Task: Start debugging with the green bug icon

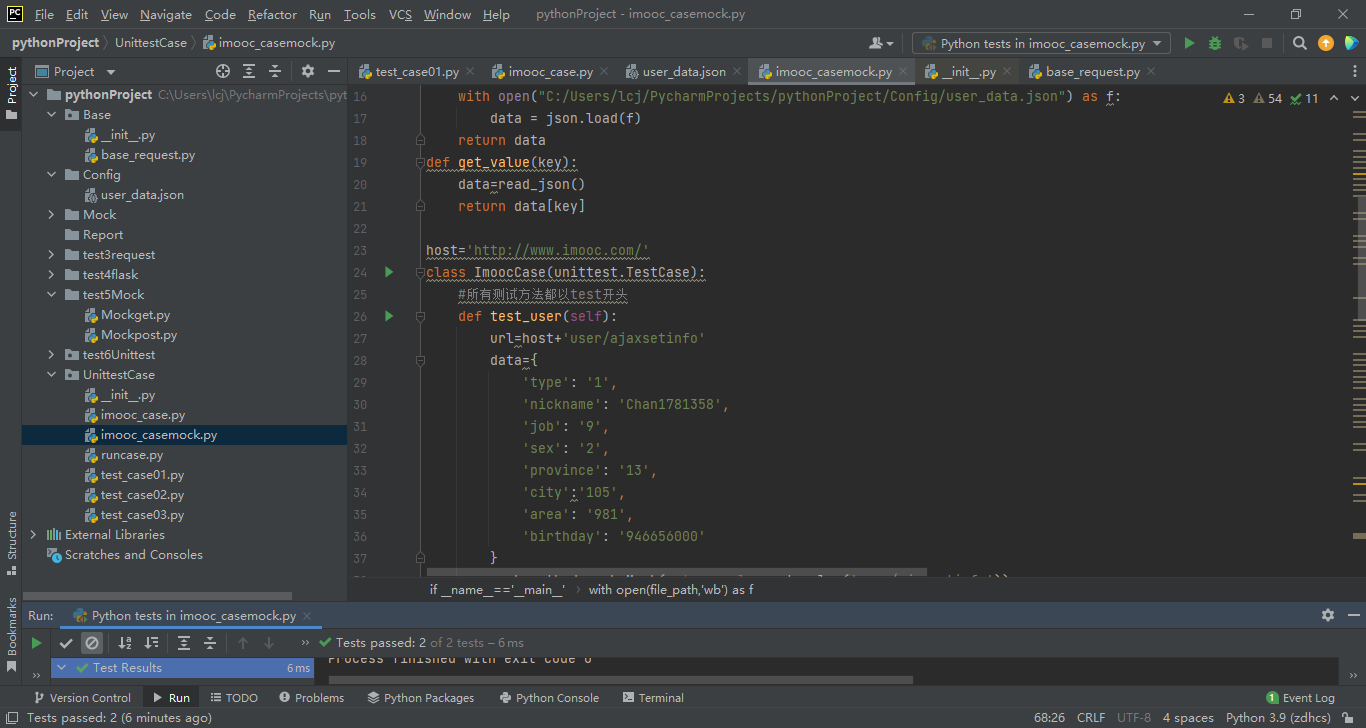Action: (1215, 43)
